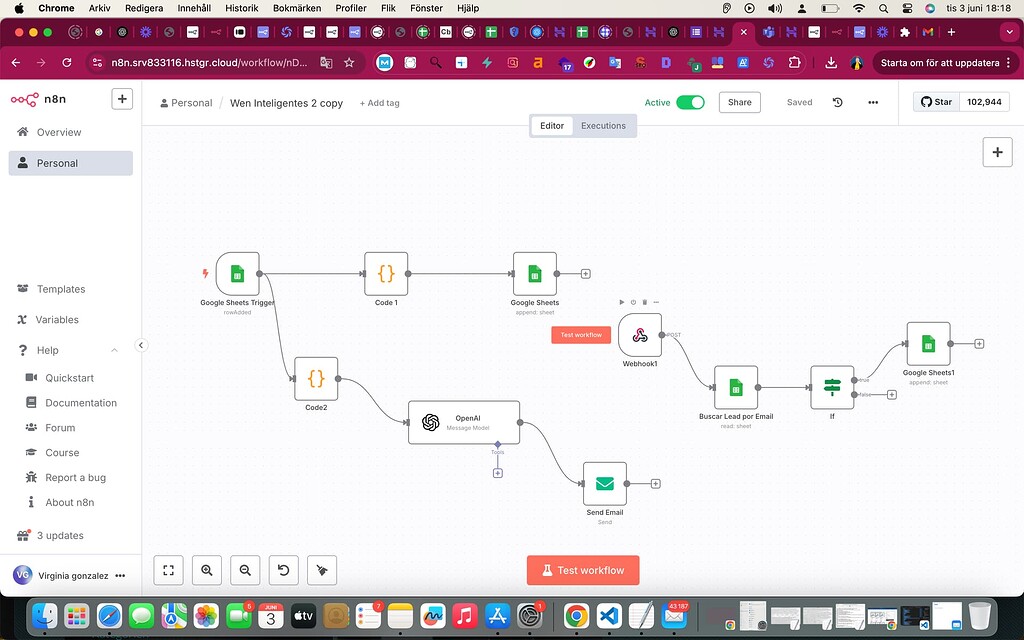Select the Webhook1 node
The width and height of the screenshot is (1024, 640).
click(x=640, y=337)
